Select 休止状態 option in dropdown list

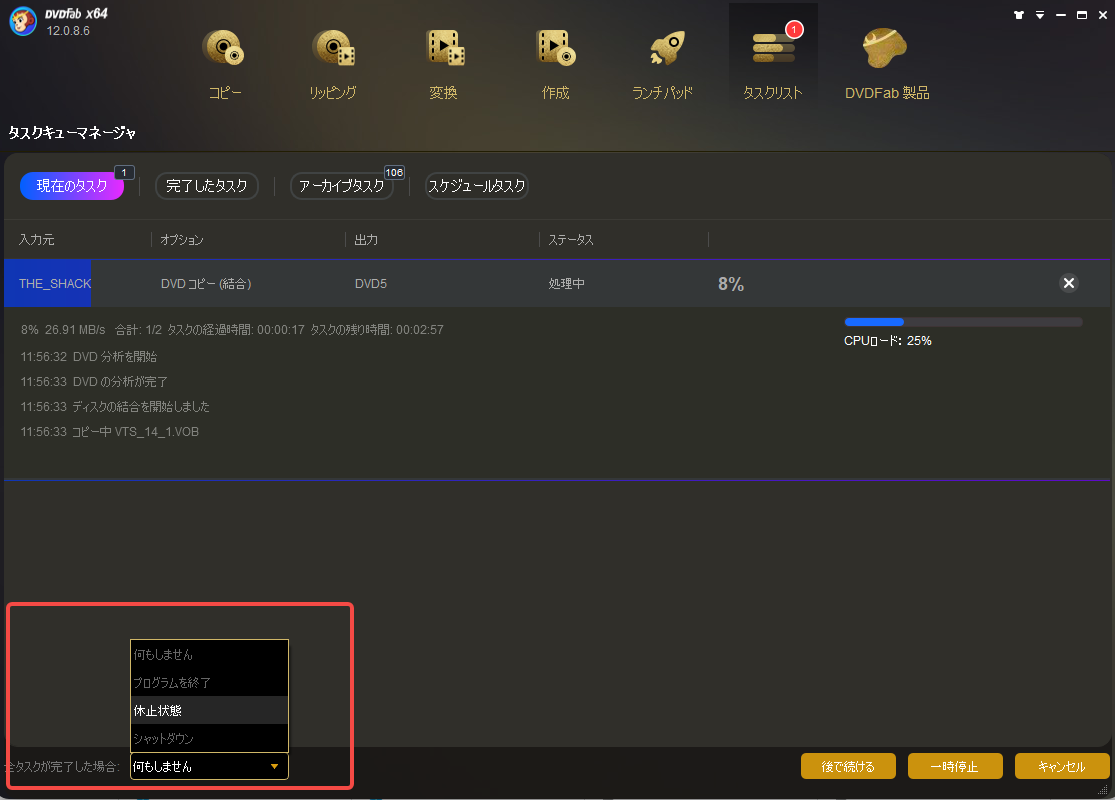pyautogui.click(x=209, y=710)
